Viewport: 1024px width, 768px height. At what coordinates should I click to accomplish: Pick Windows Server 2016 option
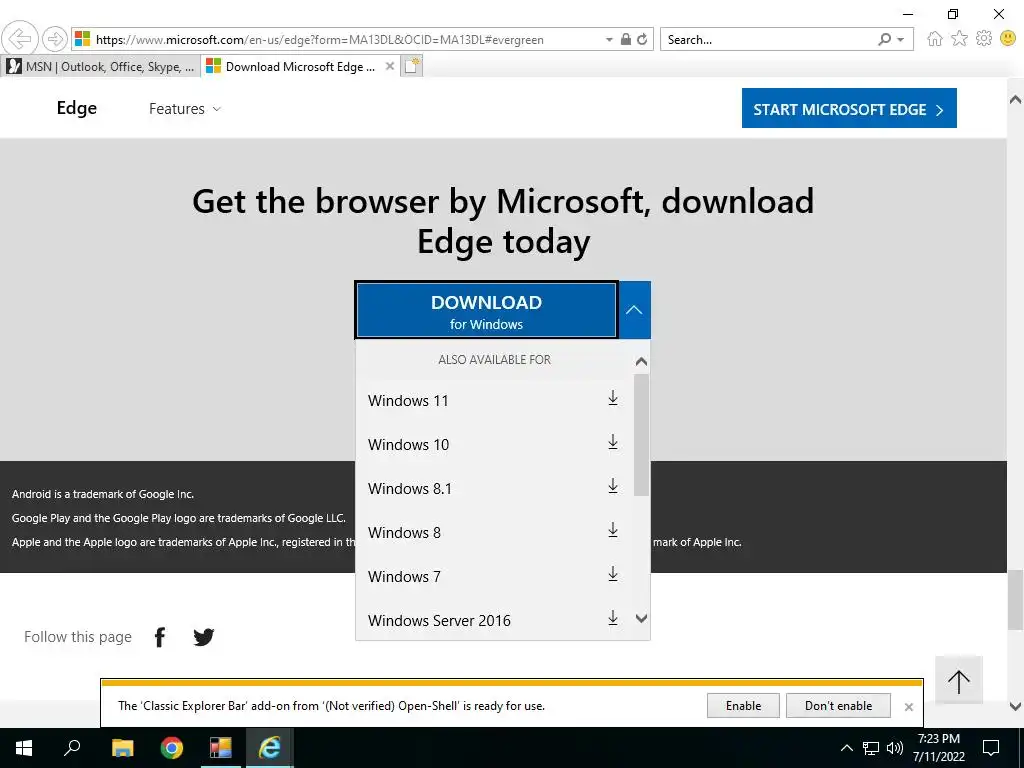[x=439, y=620]
